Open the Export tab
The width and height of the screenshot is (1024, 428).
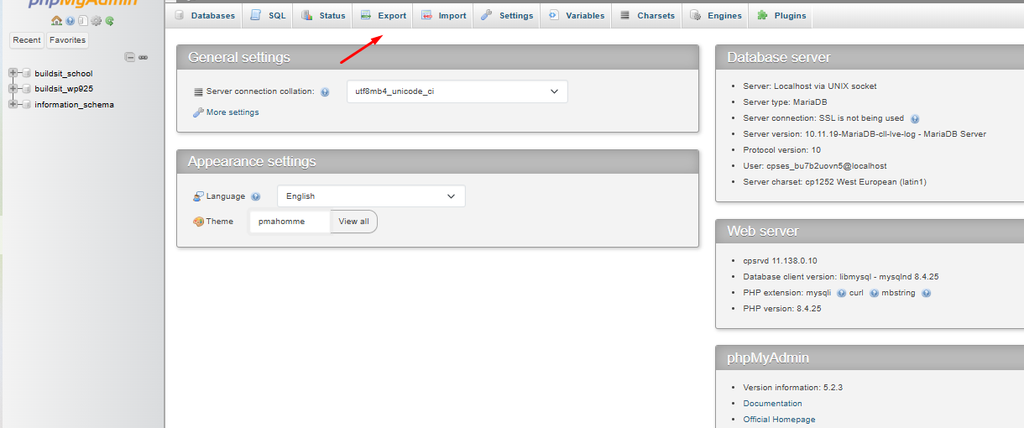click(x=383, y=16)
